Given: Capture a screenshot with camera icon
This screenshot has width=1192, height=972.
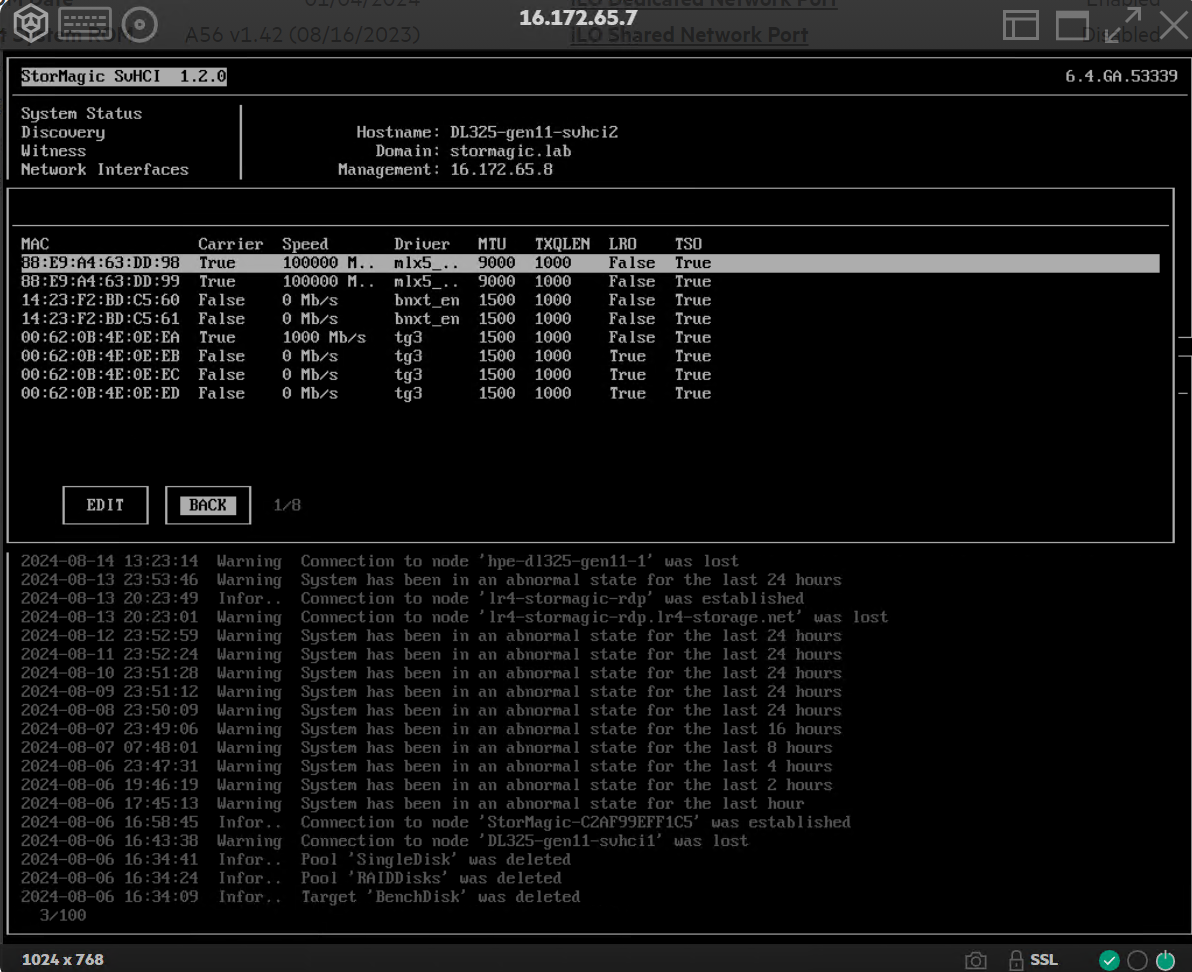Looking at the screenshot, I should coord(975,961).
